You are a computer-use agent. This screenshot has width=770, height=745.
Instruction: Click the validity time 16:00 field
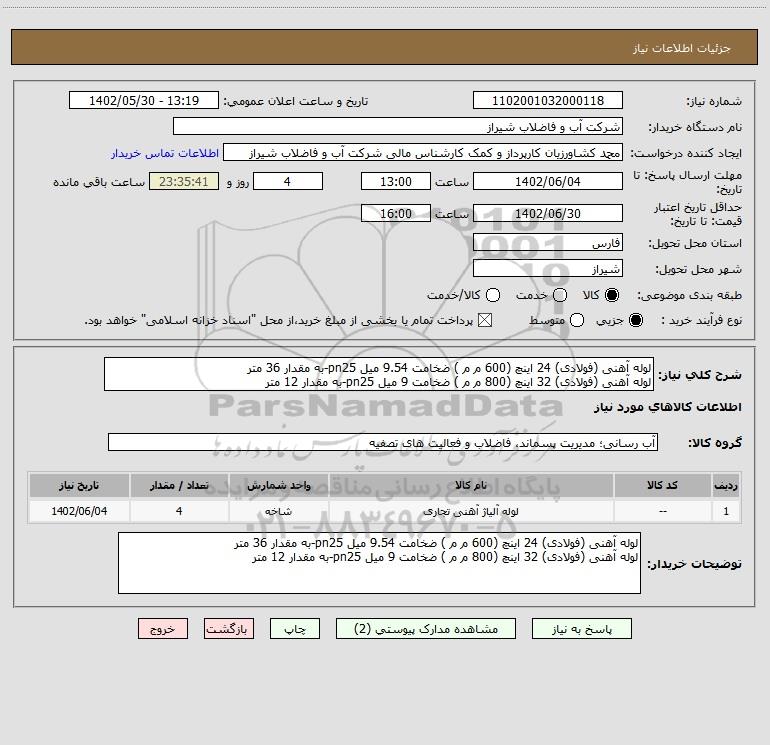(396, 213)
